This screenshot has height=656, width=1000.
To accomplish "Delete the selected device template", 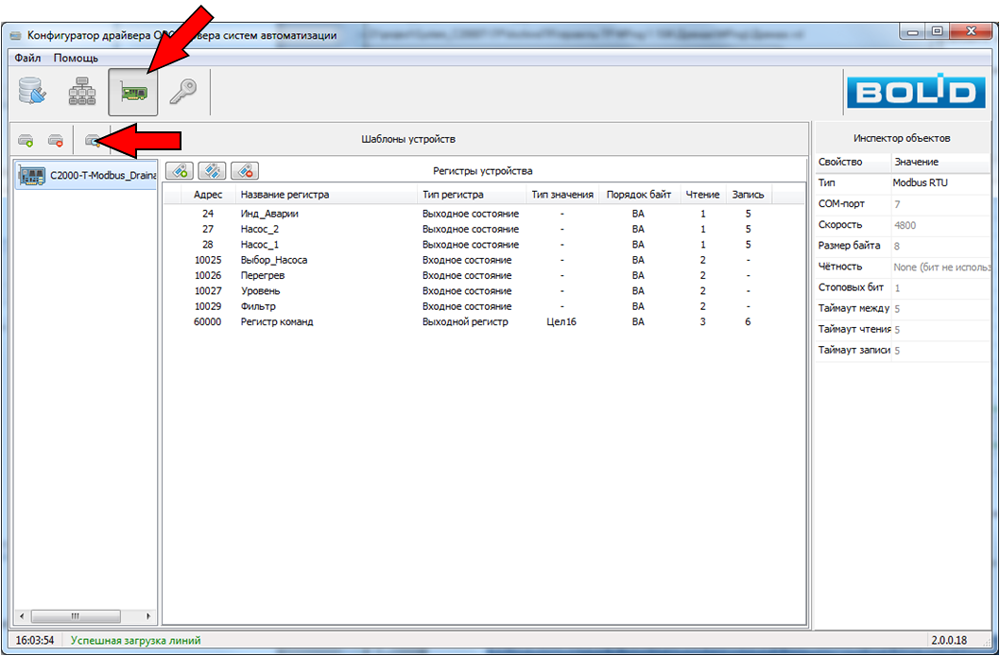I will pyautogui.click(x=56, y=140).
